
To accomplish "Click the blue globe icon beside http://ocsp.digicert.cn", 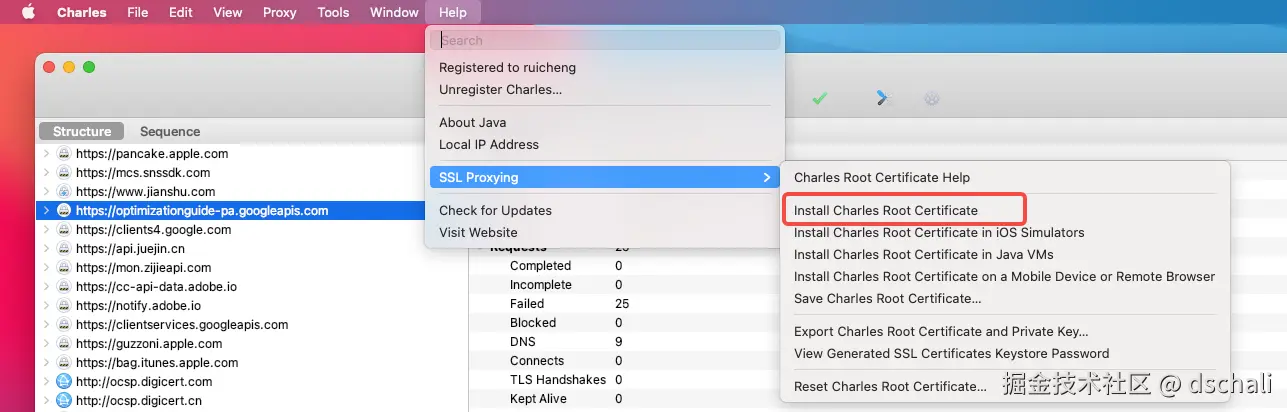I will (64, 401).
